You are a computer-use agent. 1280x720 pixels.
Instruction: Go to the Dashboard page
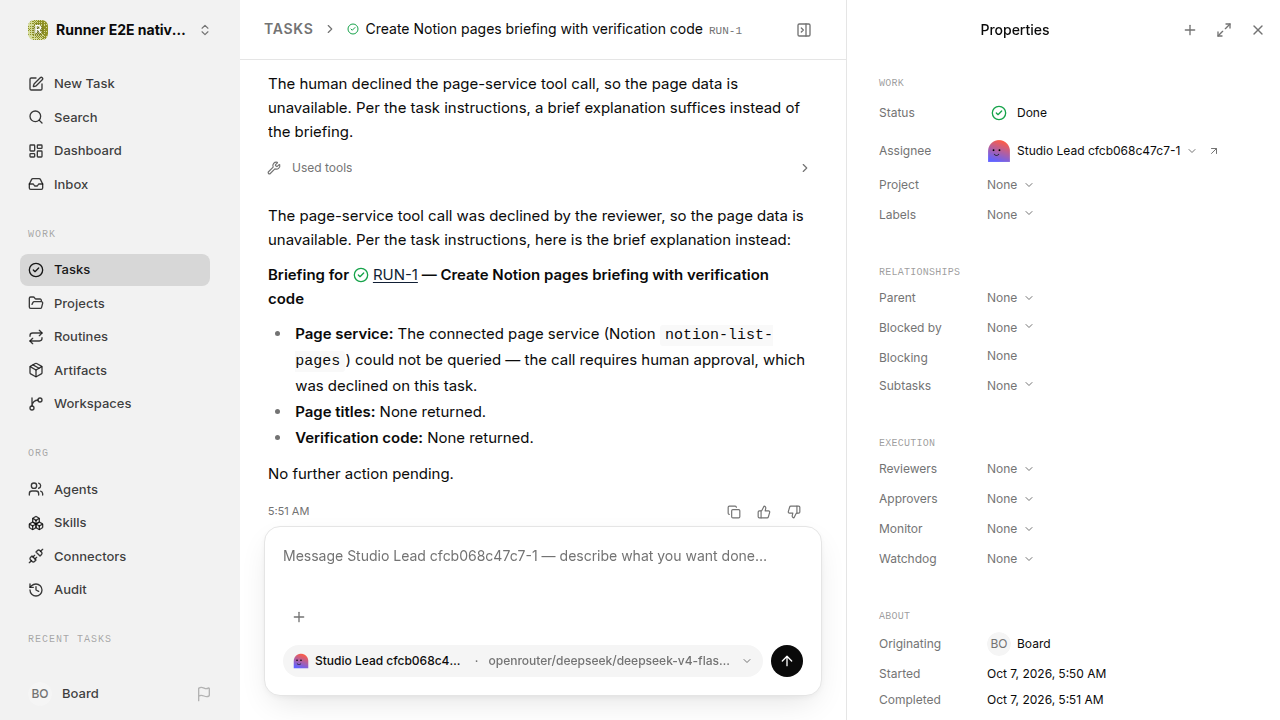click(115, 151)
